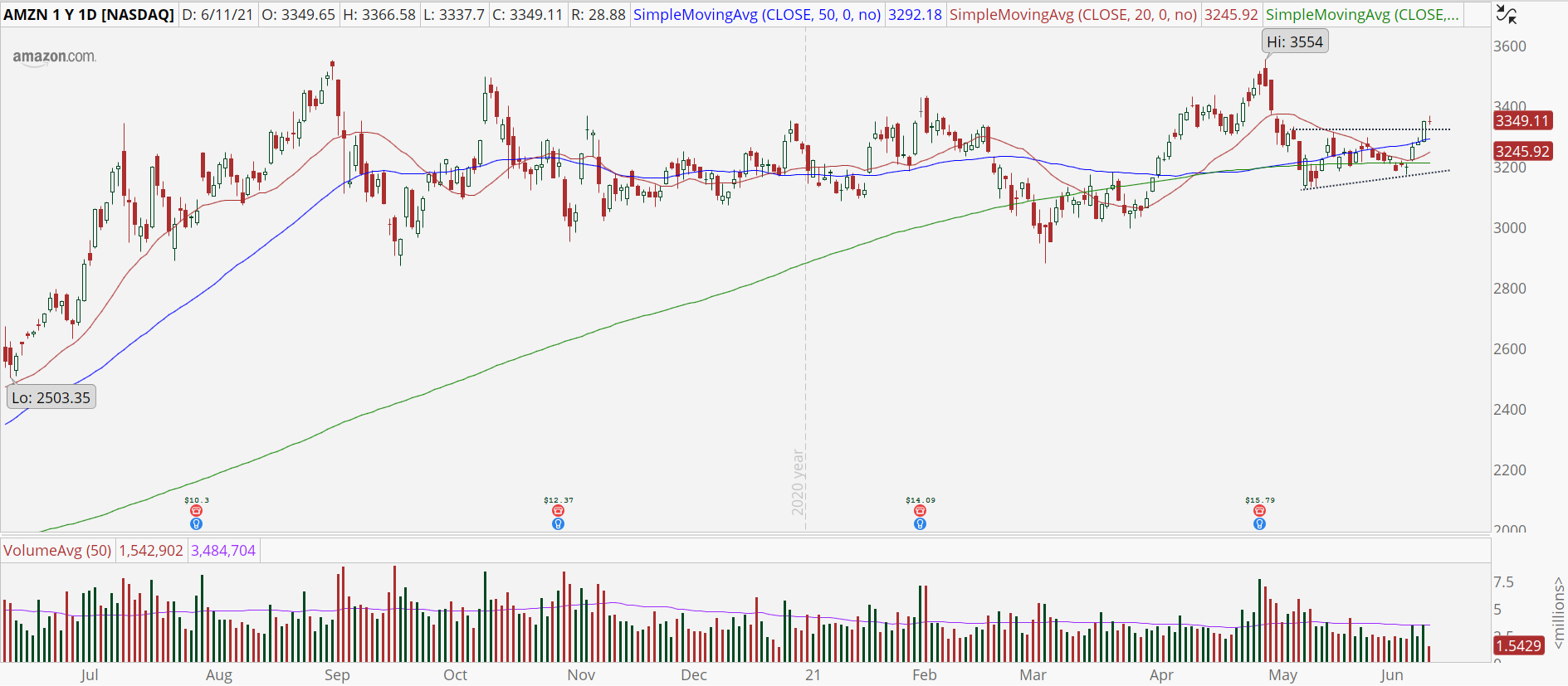
Task: Click the Oct label on the time axis
Action: click(x=455, y=675)
